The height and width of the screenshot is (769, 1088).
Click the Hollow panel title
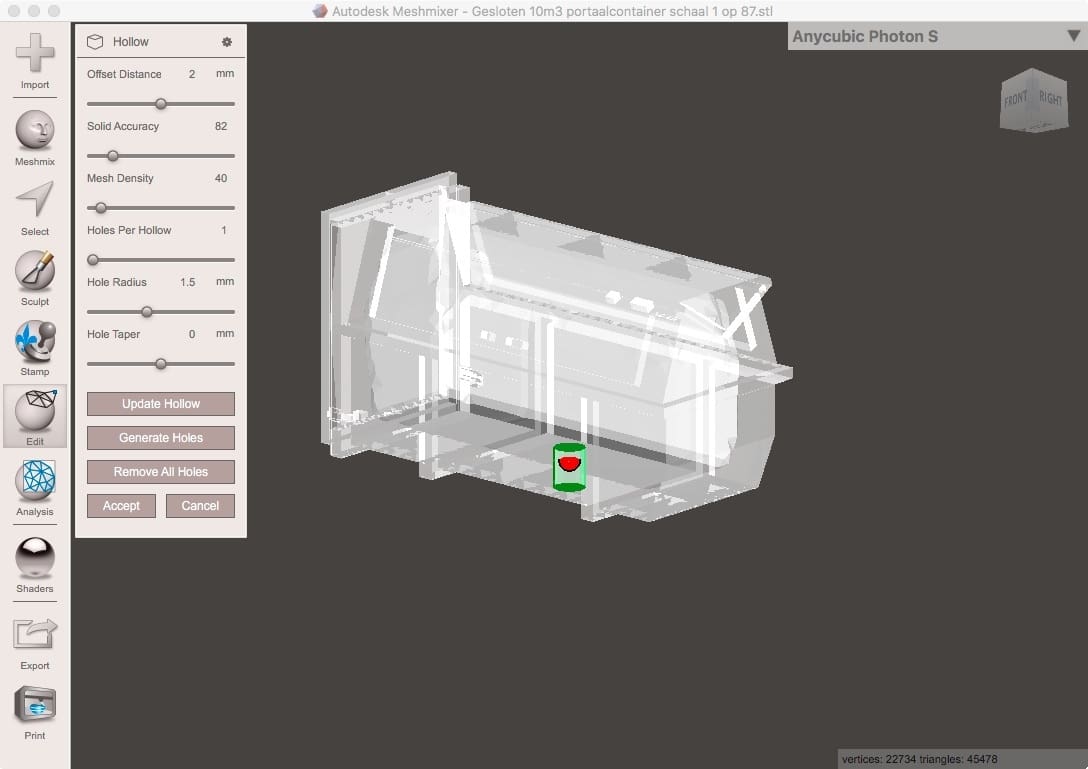click(130, 42)
